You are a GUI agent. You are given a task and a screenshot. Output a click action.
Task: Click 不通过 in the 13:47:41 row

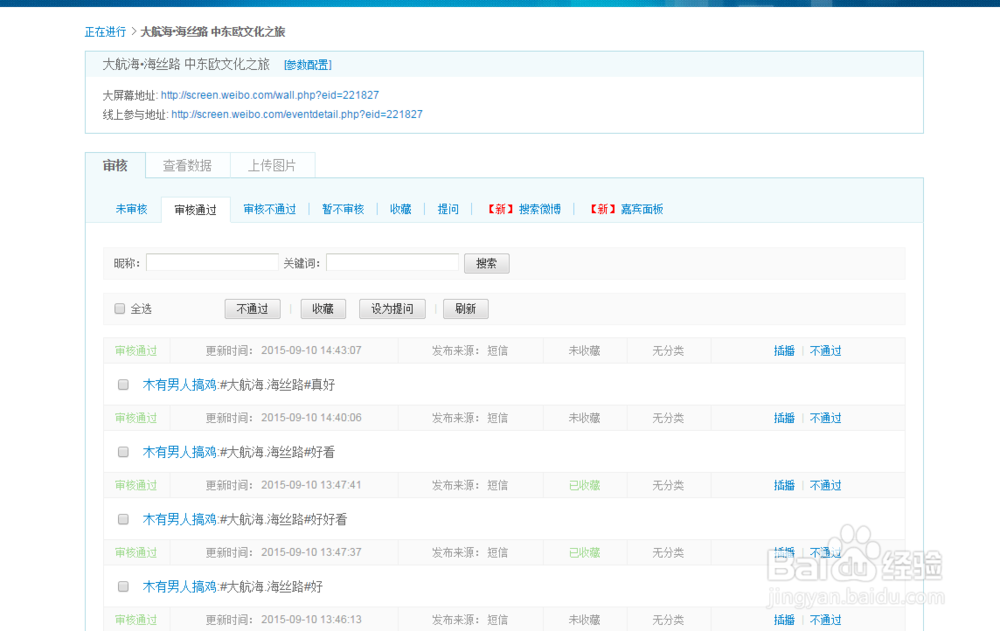(825, 486)
